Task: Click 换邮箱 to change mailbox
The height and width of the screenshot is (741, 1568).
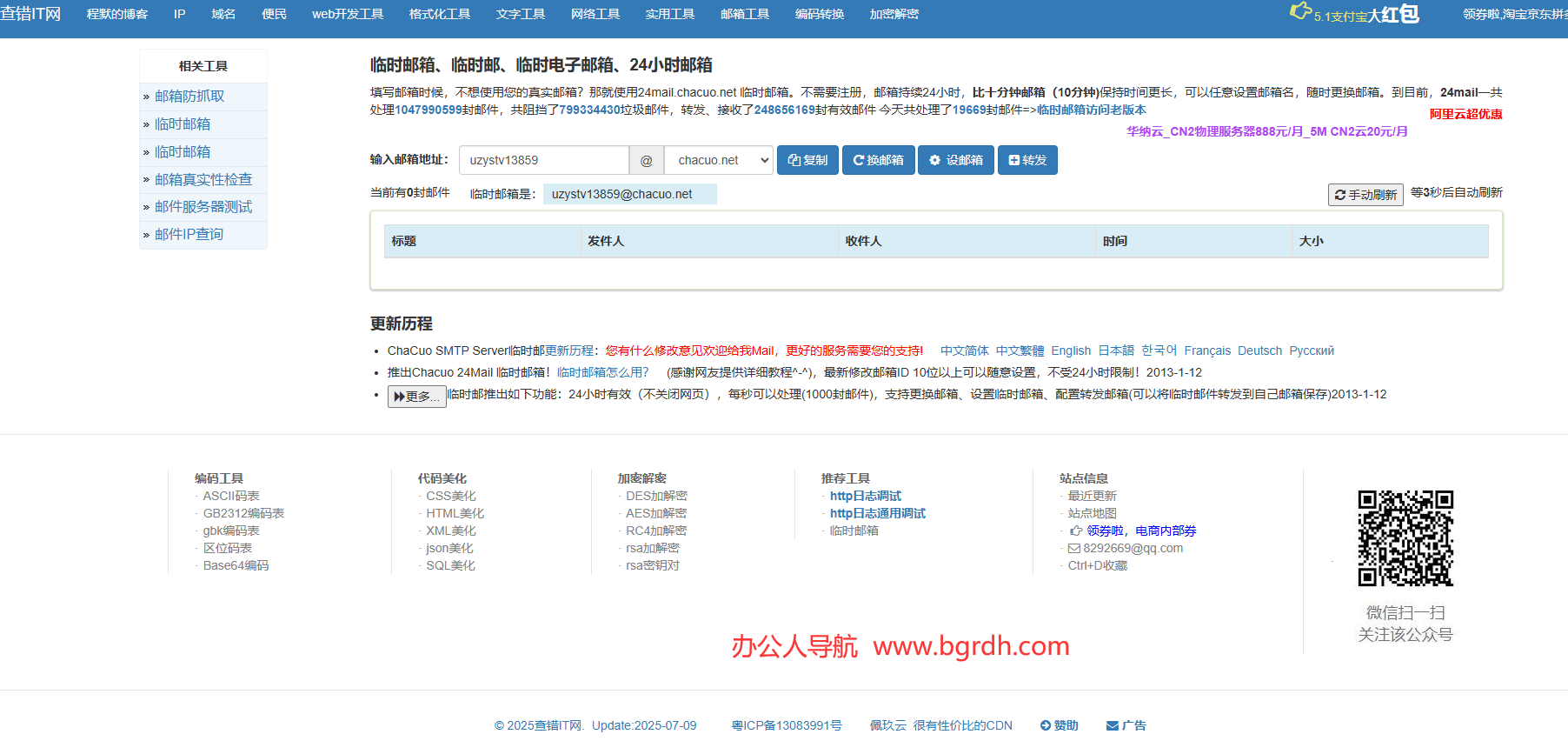Action: [x=878, y=160]
